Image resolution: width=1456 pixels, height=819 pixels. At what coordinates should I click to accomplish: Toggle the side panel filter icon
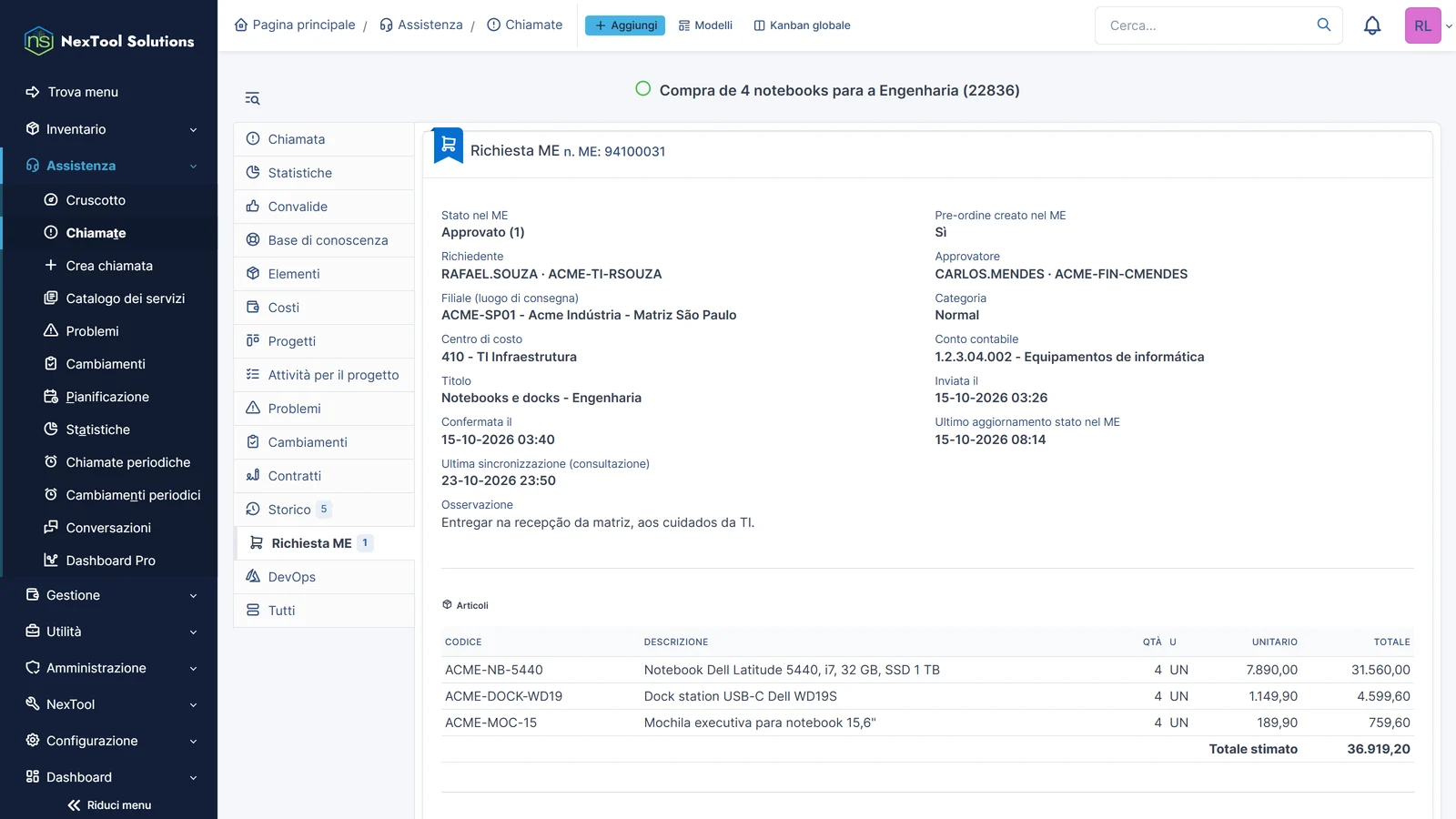(252, 98)
